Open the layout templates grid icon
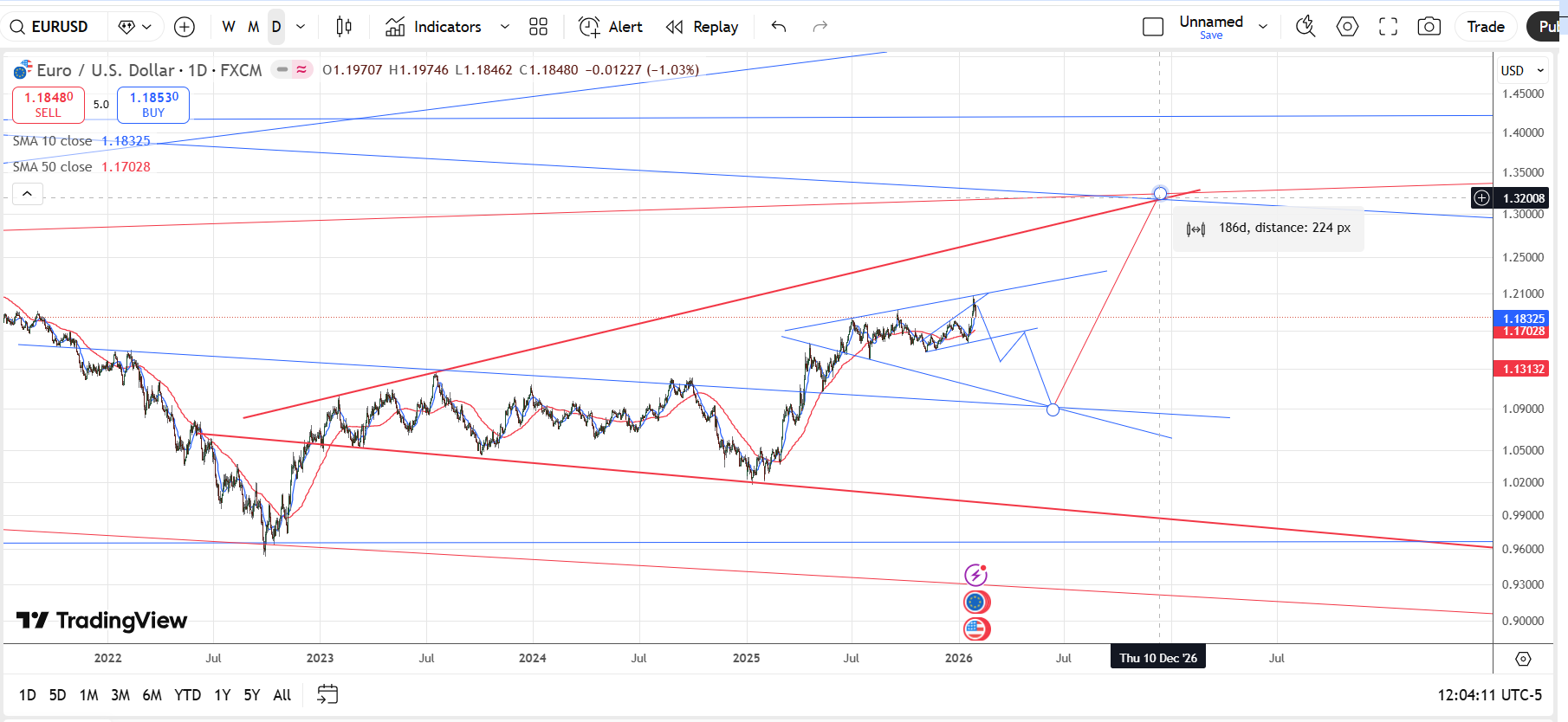The width and height of the screenshot is (1568, 722). [x=538, y=27]
